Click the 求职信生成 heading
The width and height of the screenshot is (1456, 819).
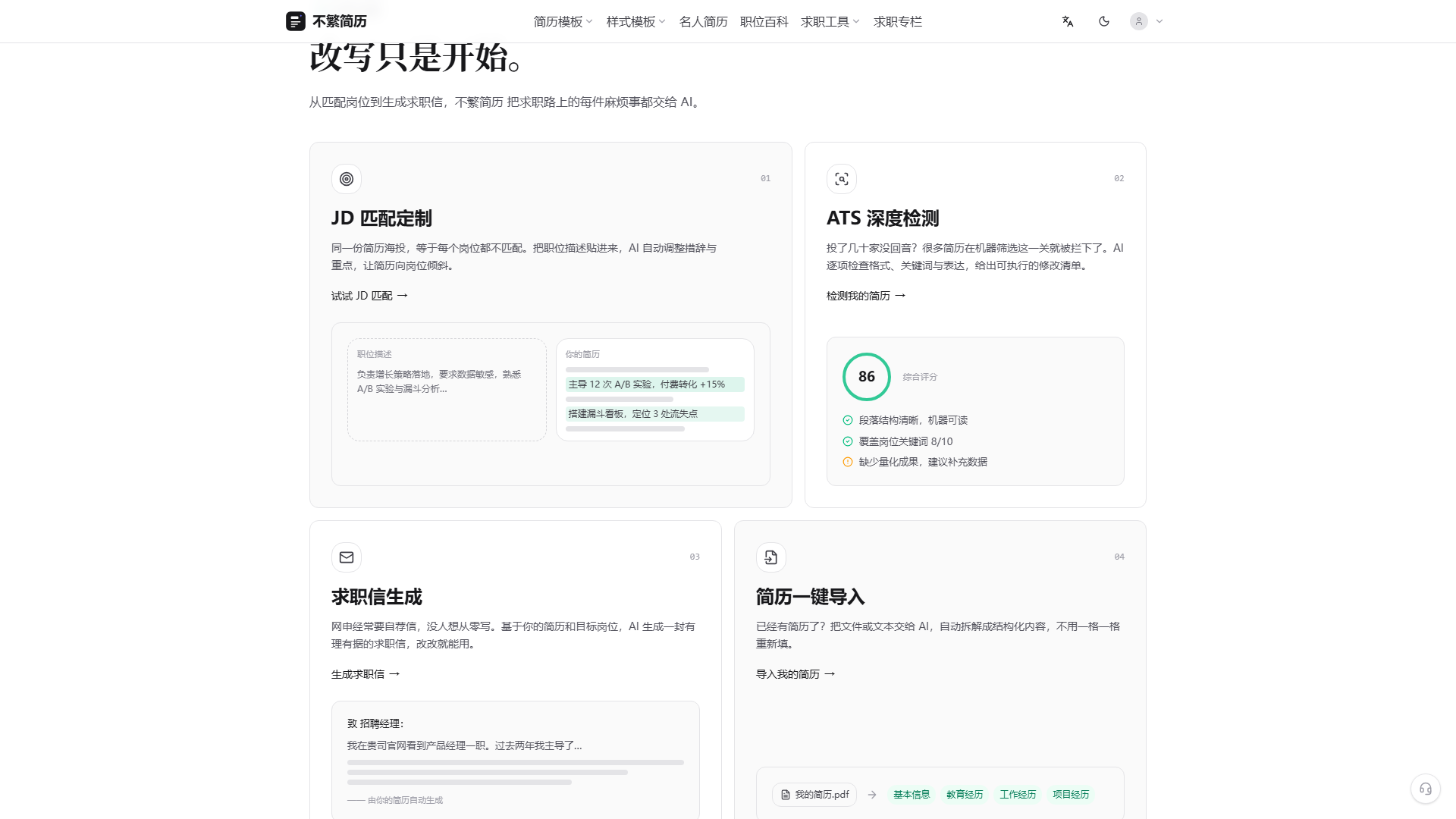pos(377,597)
